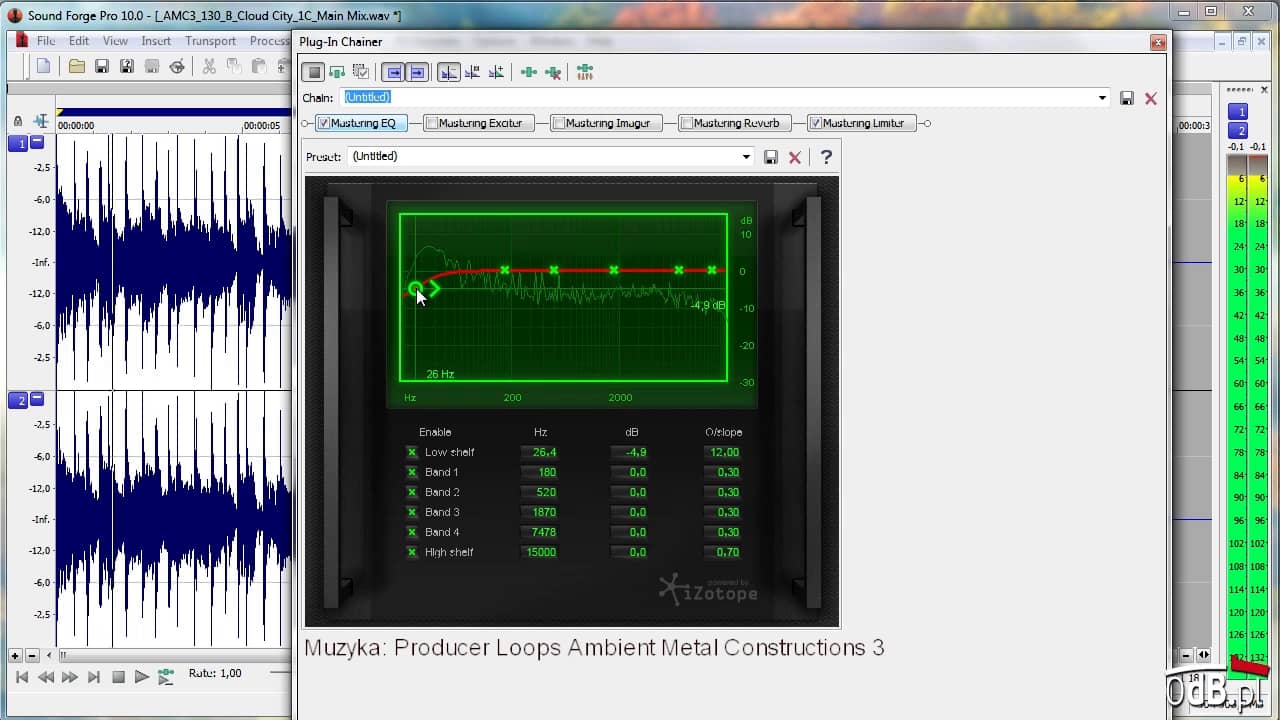Viewport: 1280px width, 720px height.
Task: Delete the chain preset with red X
Action: (1151, 98)
